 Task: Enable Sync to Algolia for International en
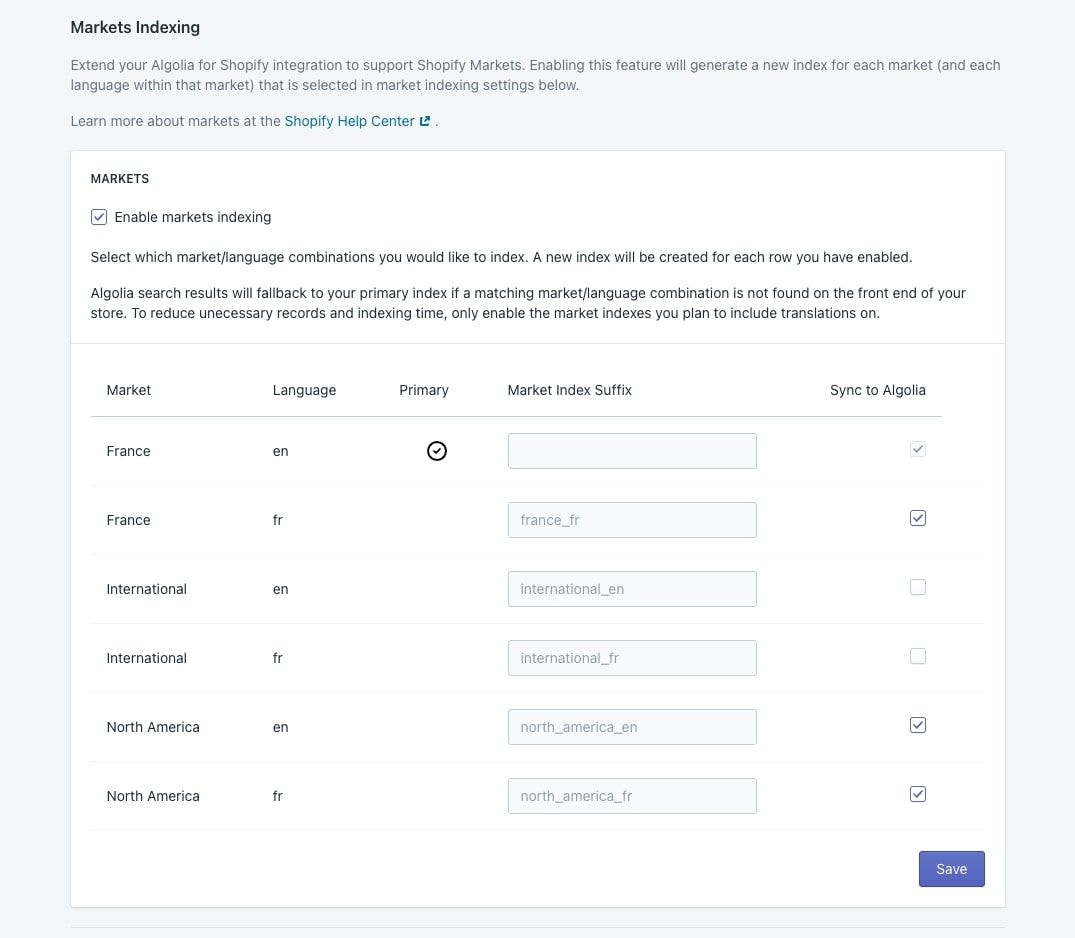pos(917,587)
